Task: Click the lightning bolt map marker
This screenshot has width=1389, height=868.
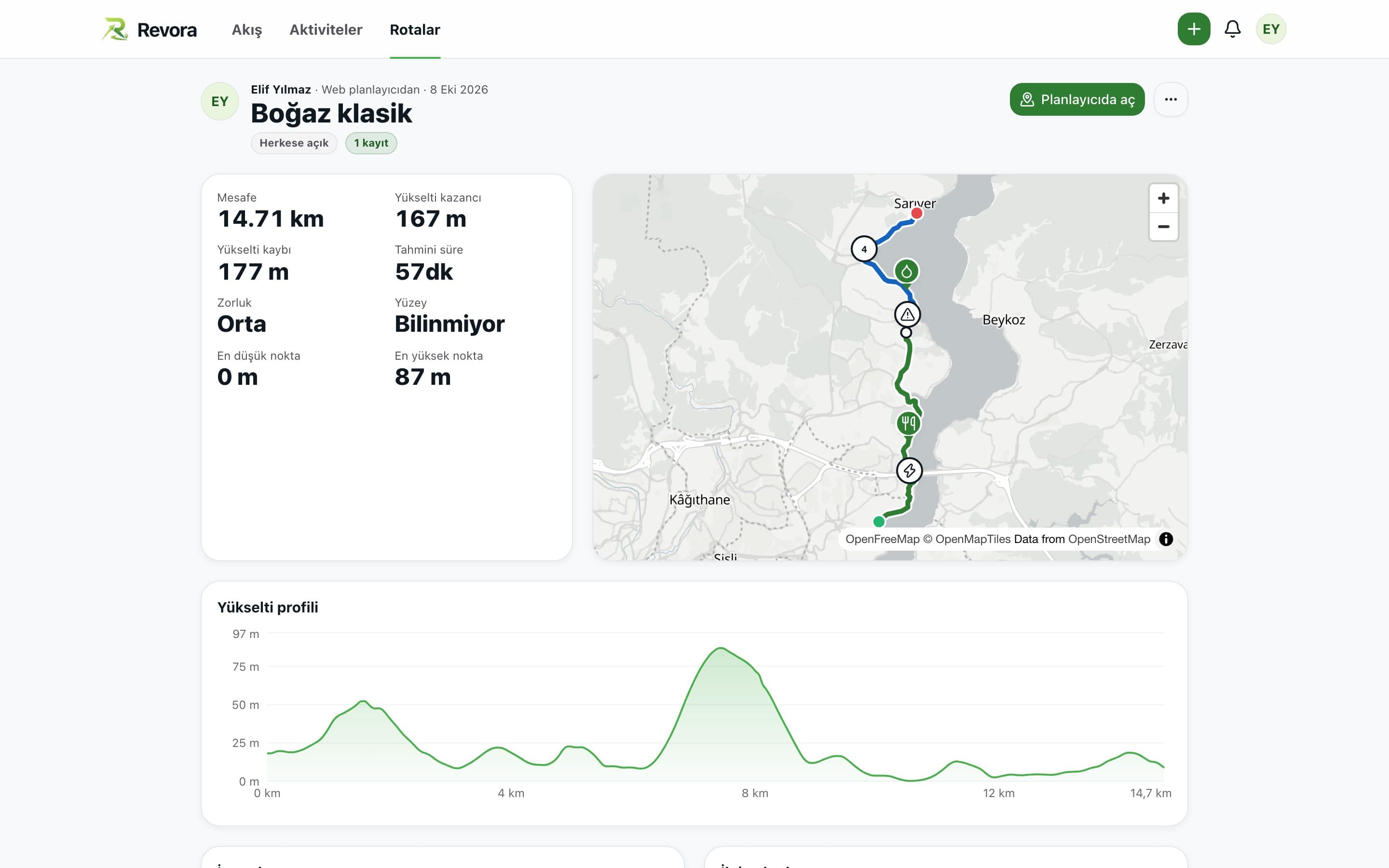Action: (909, 471)
